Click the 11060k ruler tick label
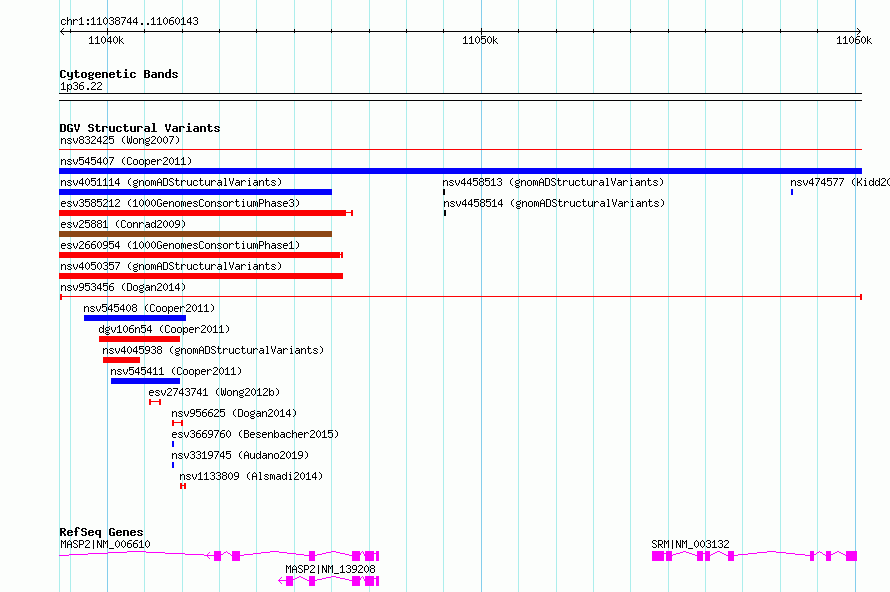Image resolution: width=890 pixels, height=592 pixels. pos(854,40)
